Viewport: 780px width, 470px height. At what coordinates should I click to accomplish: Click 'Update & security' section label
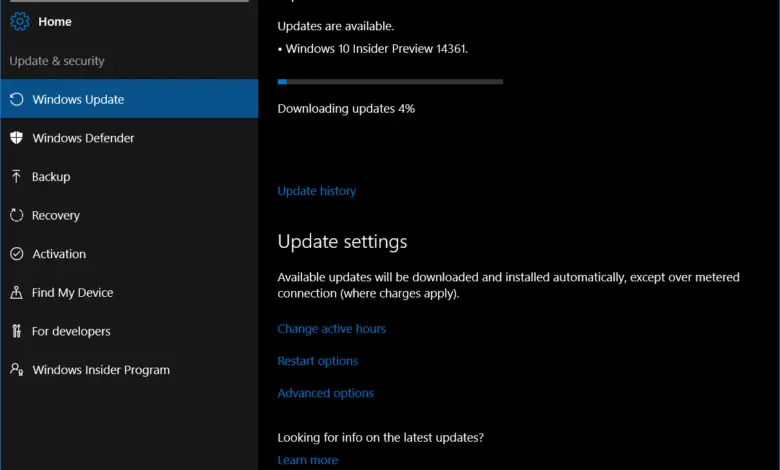tap(57, 61)
